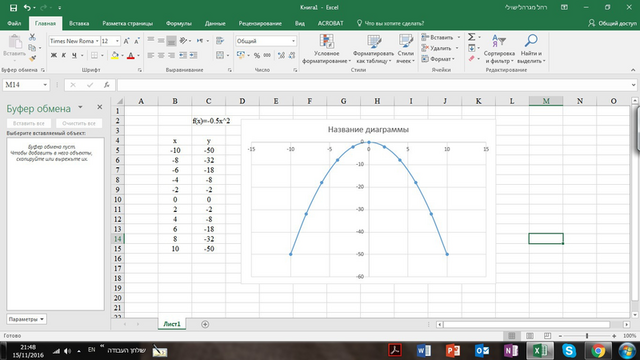Open Chrome from the Windows taskbar

[x=598, y=351]
